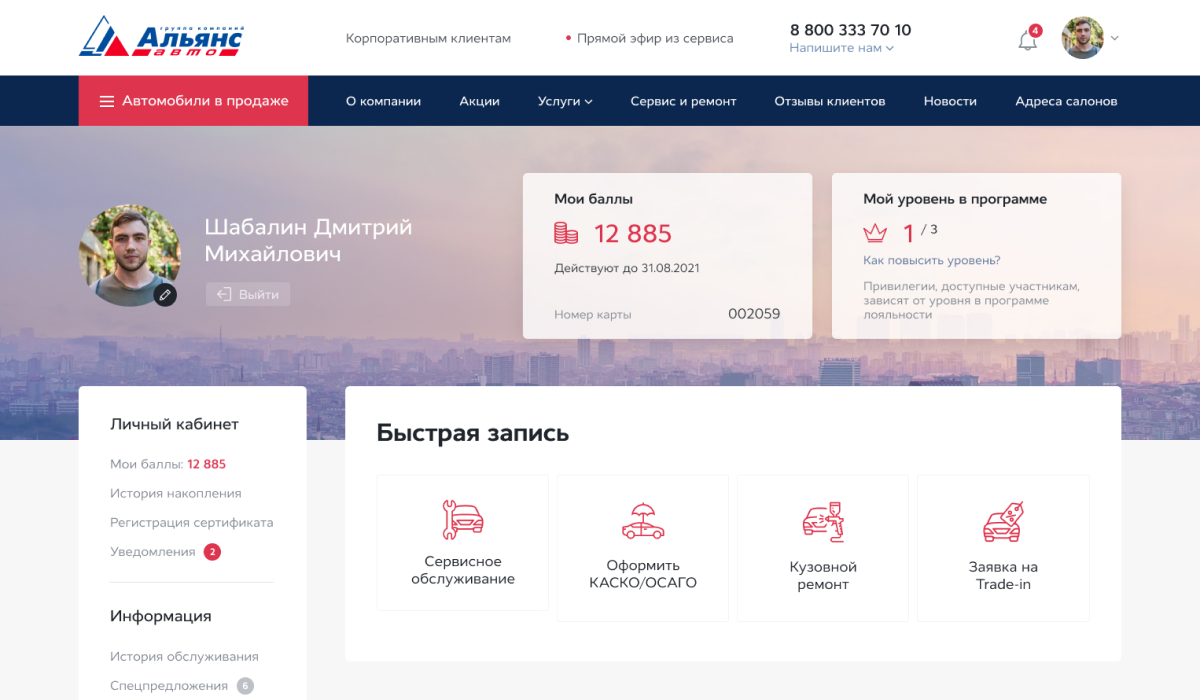Expand the user account menu chevron
The height and width of the screenshot is (700, 1200).
[1115, 38]
